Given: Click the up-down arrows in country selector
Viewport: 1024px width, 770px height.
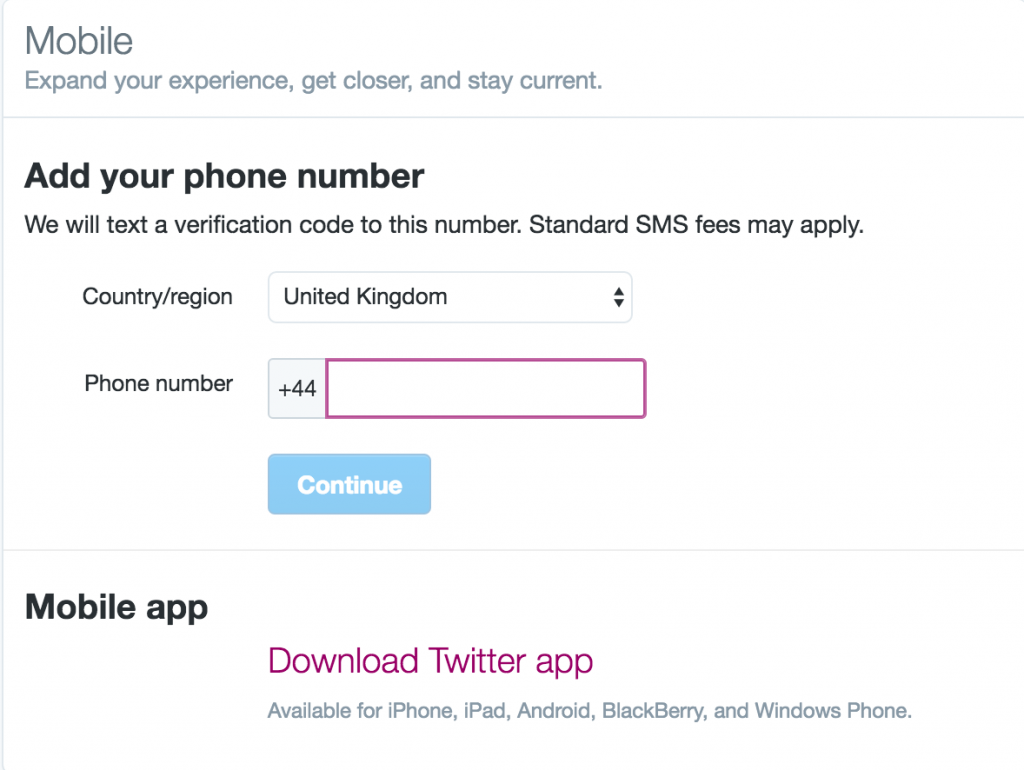Looking at the screenshot, I should click(x=619, y=297).
